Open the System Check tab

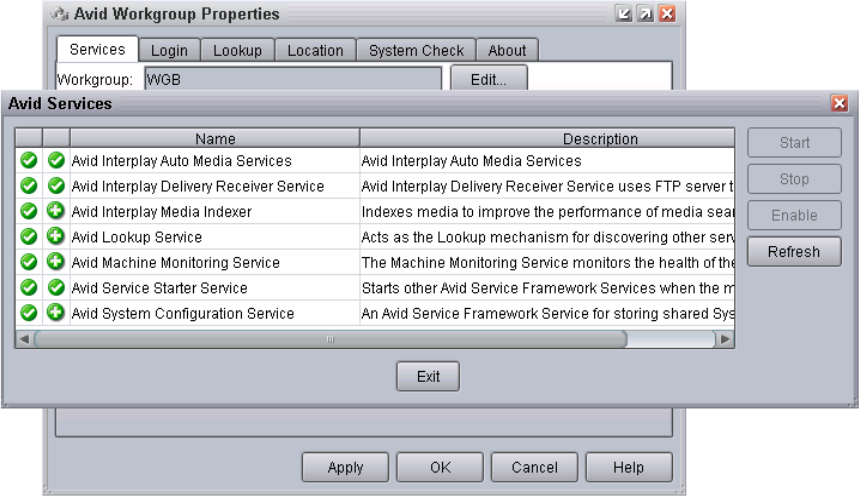[416, 50]
